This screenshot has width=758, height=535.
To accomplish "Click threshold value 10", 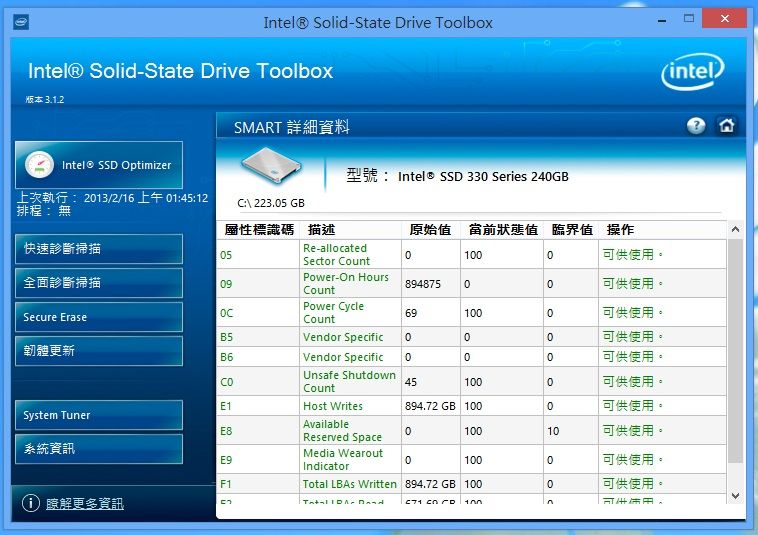I will 553,431.
